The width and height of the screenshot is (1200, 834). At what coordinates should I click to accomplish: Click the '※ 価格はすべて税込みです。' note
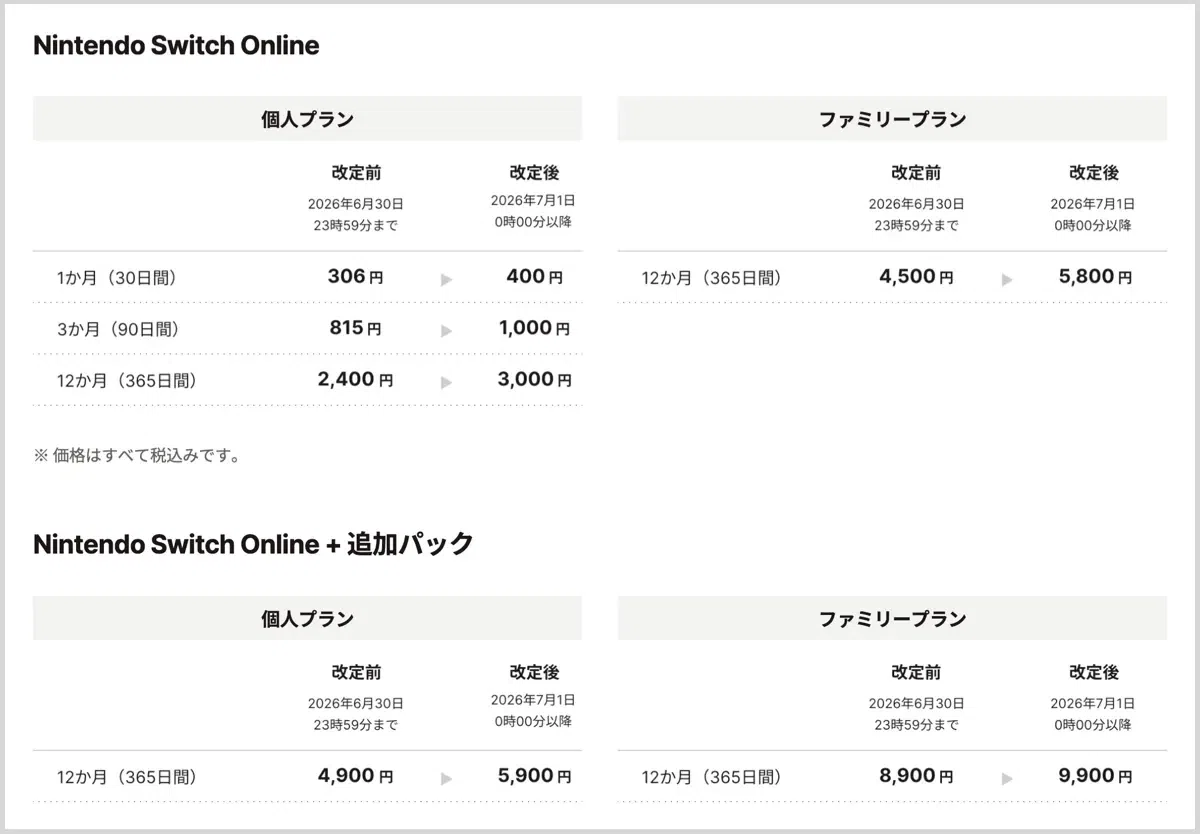(x=137, y=456)
